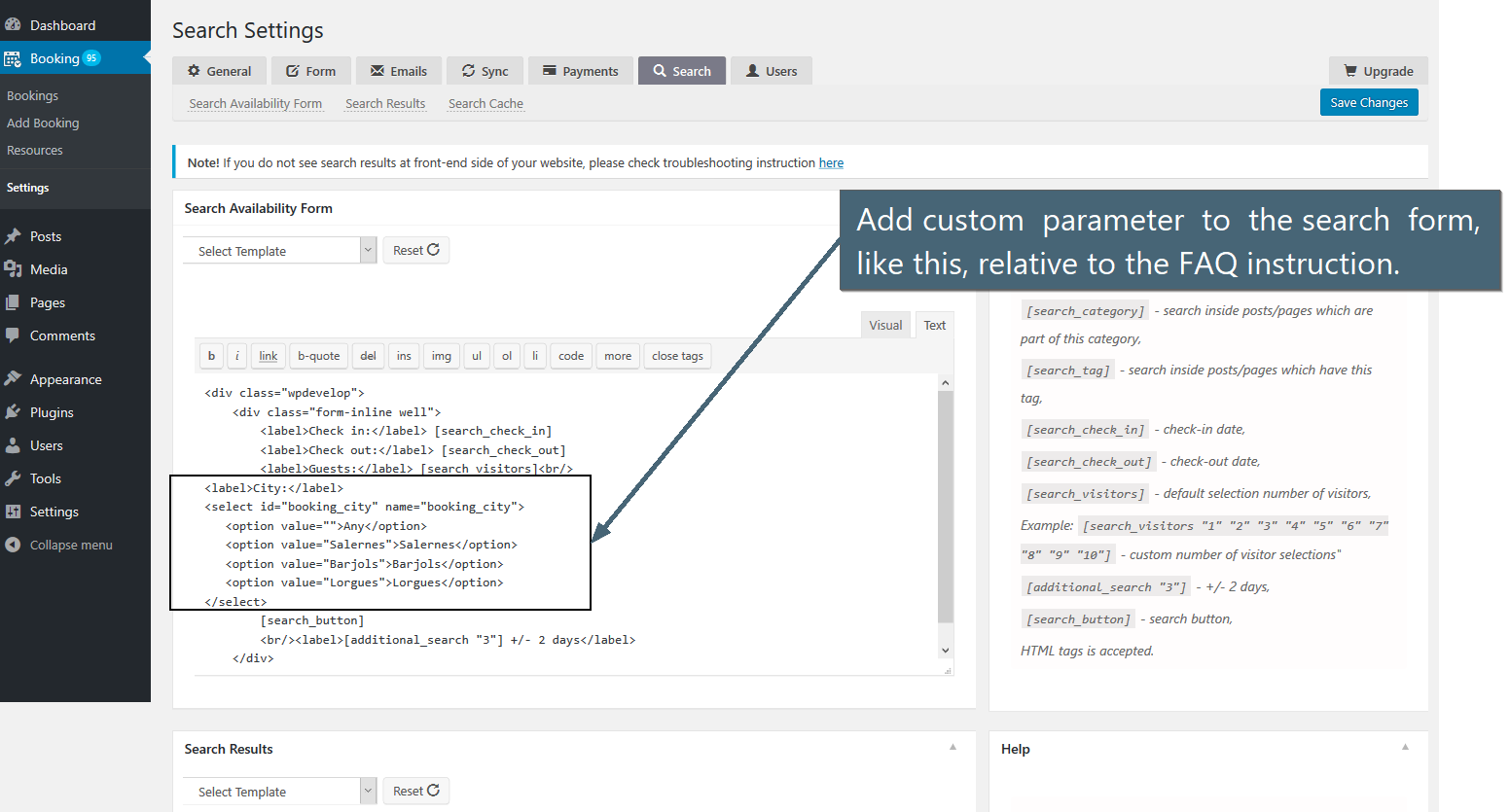Click the Plugins plug icon
1510x812 pixels.
13,412
